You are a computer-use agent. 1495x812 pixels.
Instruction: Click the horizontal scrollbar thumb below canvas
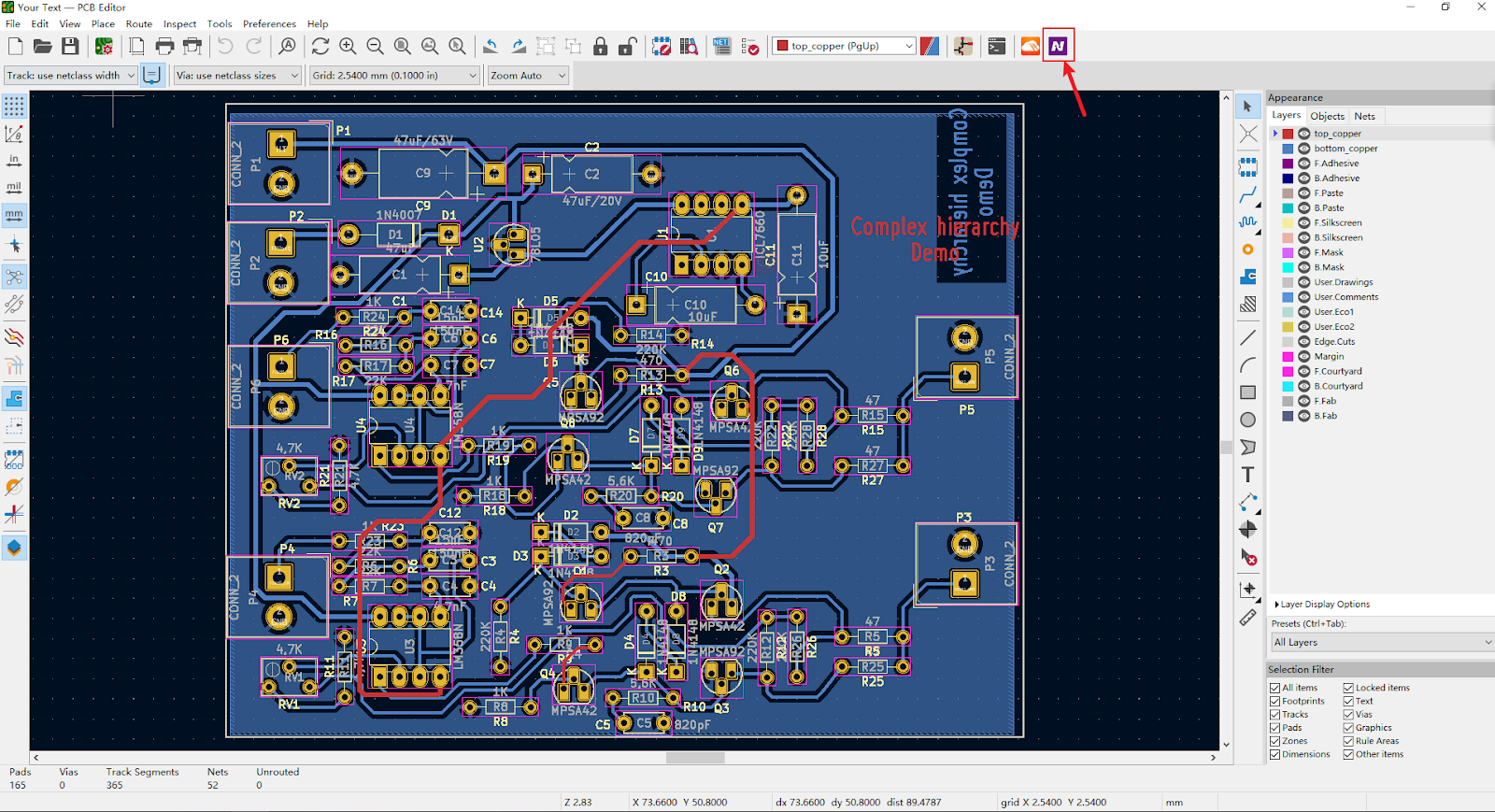click(695, 758)
